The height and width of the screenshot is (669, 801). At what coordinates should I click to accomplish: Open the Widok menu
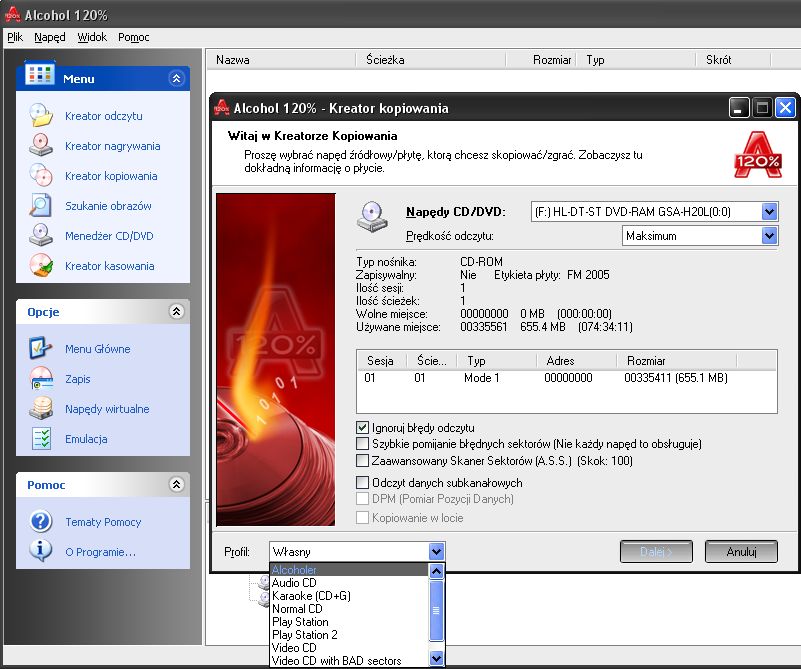pos(92,37)
